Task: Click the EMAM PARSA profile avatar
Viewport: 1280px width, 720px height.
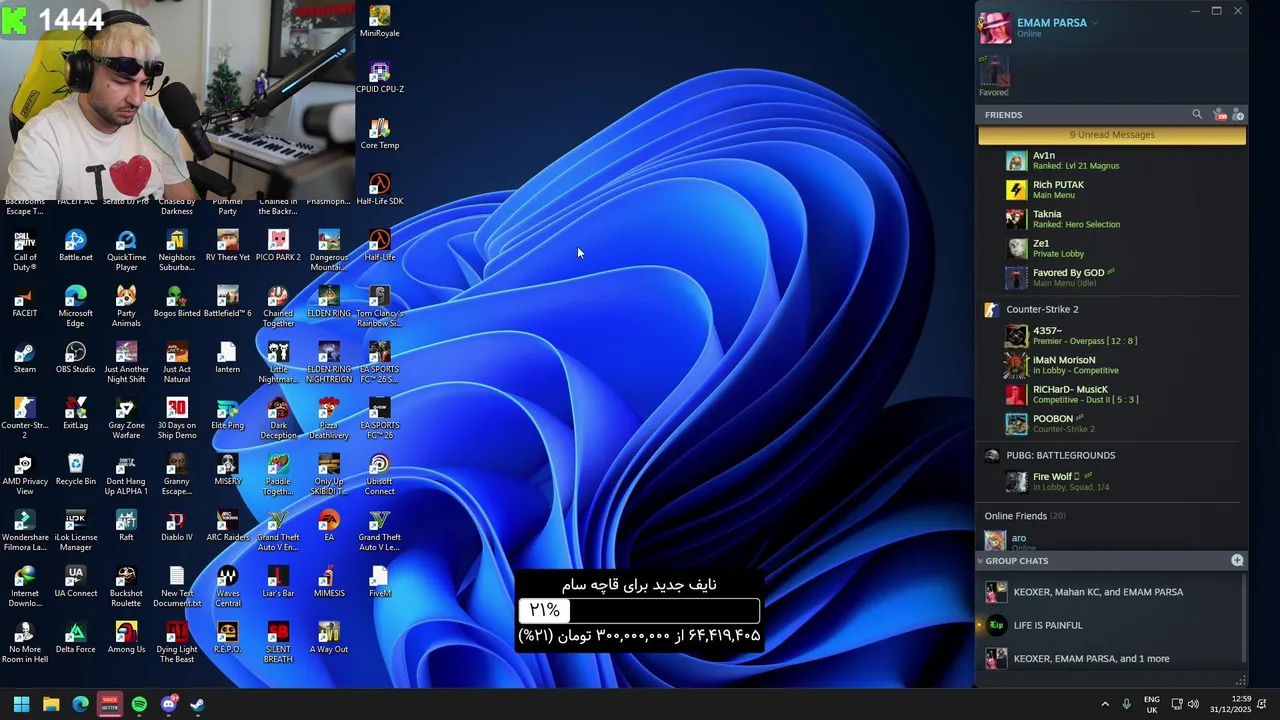Action: tap(995, 28)
